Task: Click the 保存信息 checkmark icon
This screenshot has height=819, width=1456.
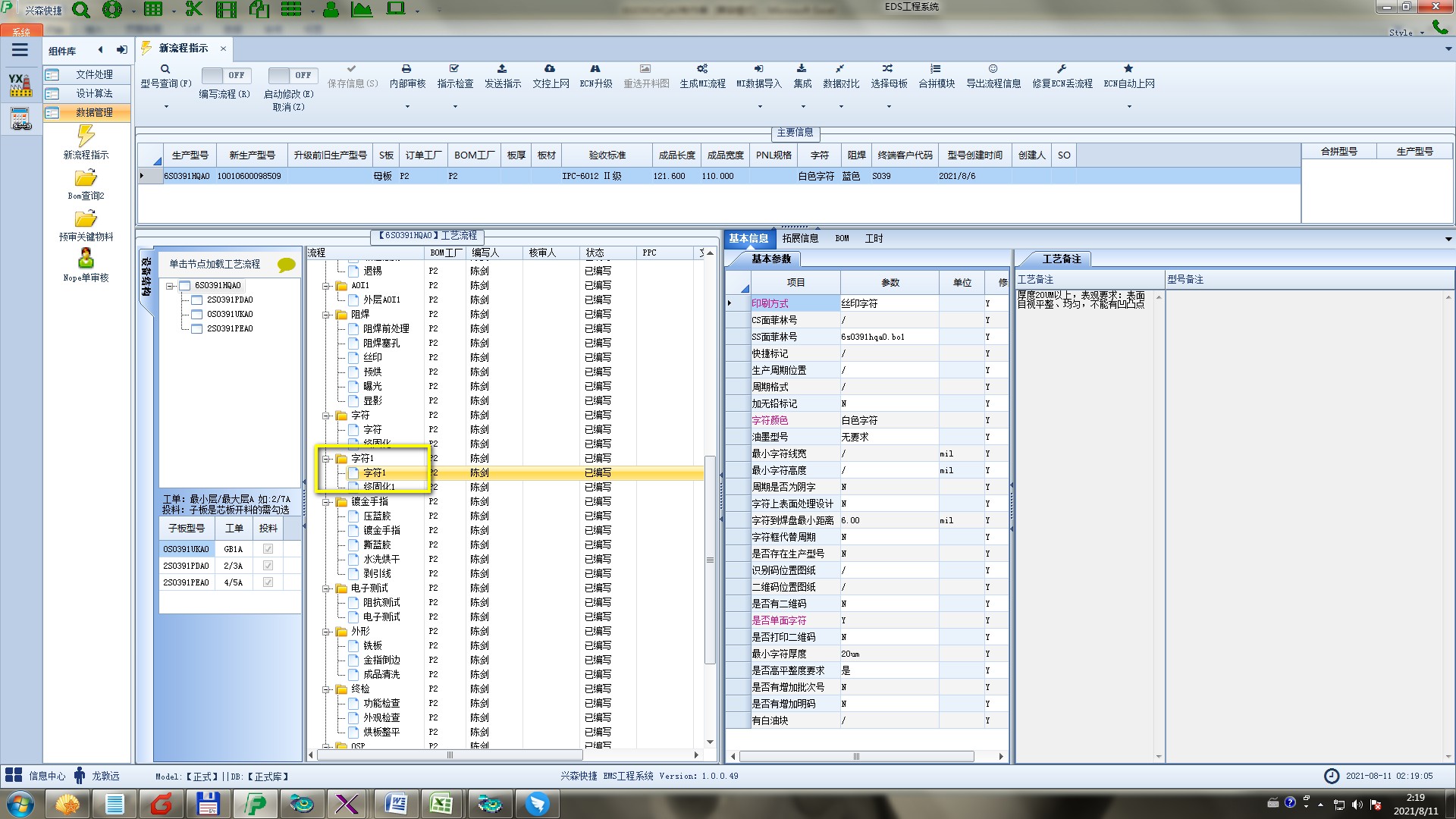Action: click(351, 69)
